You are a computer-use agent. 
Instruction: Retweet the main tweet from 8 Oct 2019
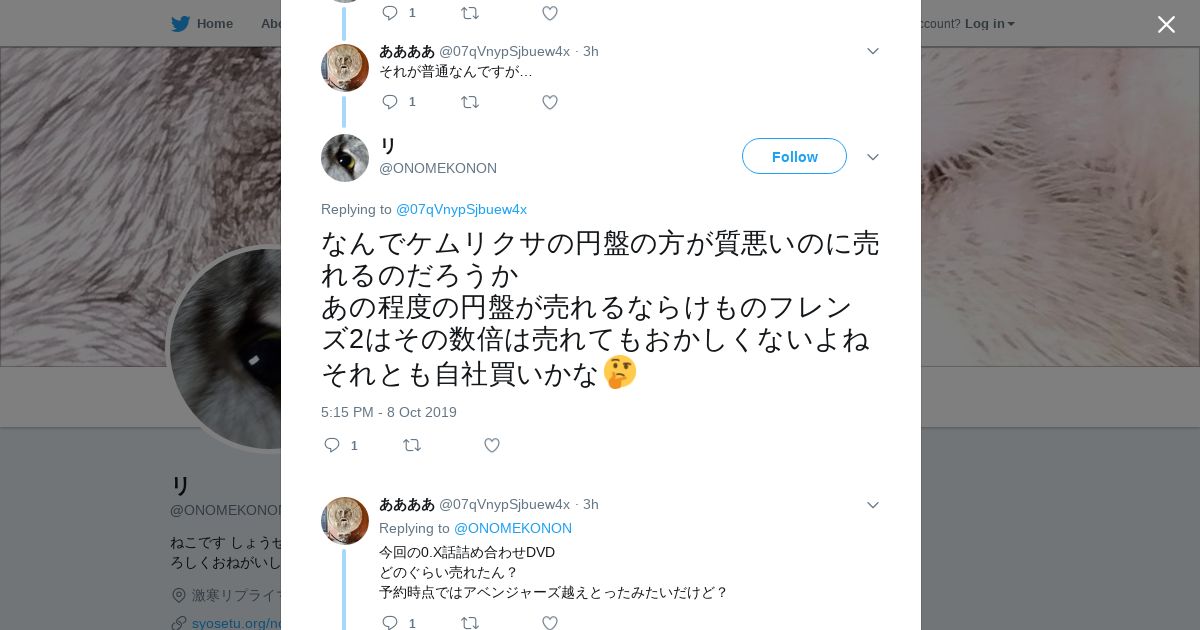[412, 445]
